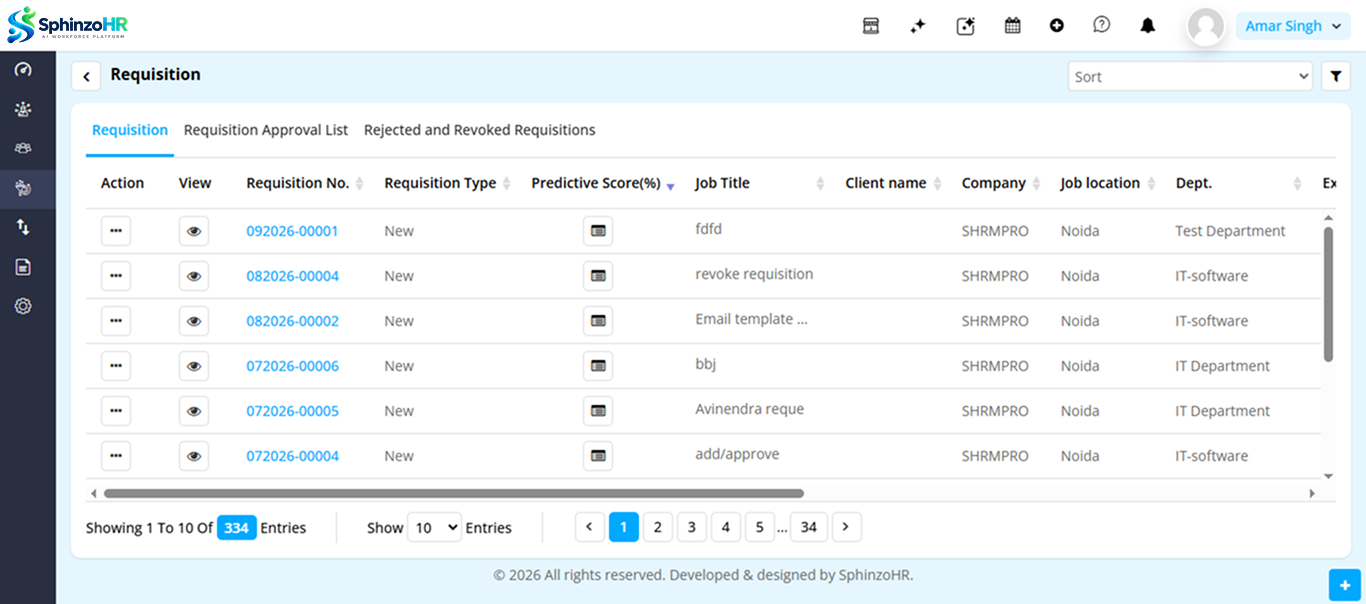
Task: Select the Requisition tab
Action: (x=130, y=130)
